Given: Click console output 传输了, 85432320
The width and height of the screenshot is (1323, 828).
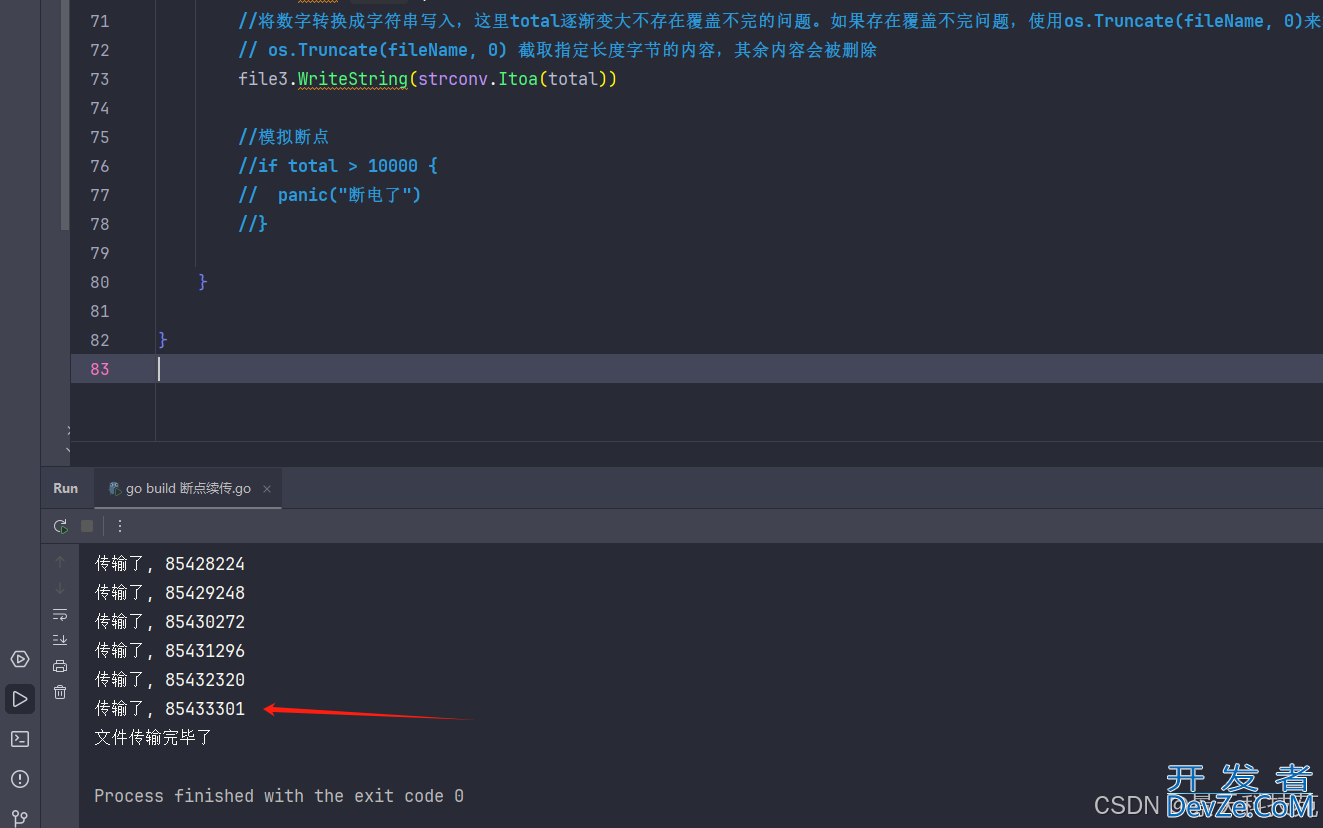Looking at the screenshot, I should click(x=170, y=680).
